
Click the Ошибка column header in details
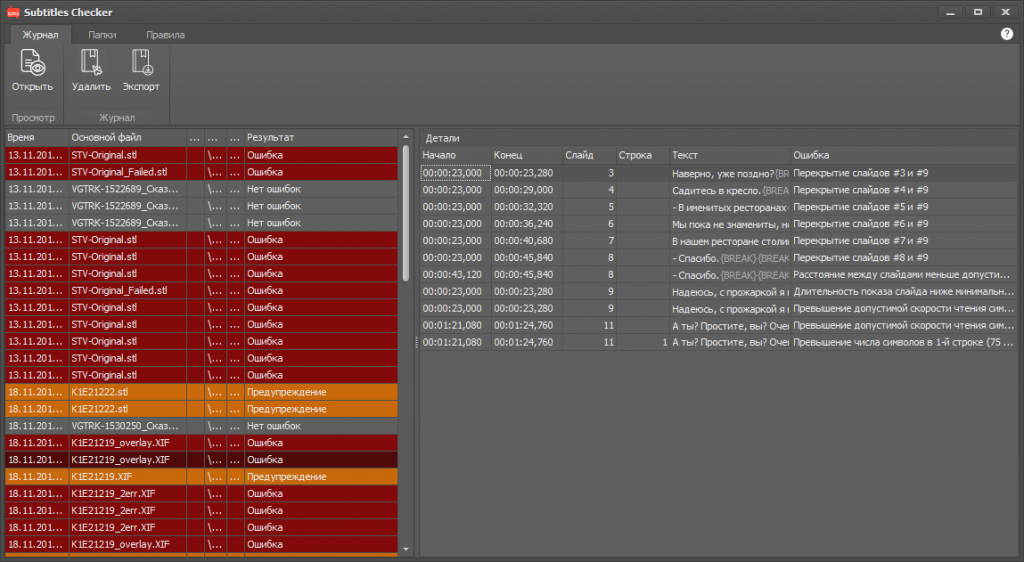click(x=900, y=155)
